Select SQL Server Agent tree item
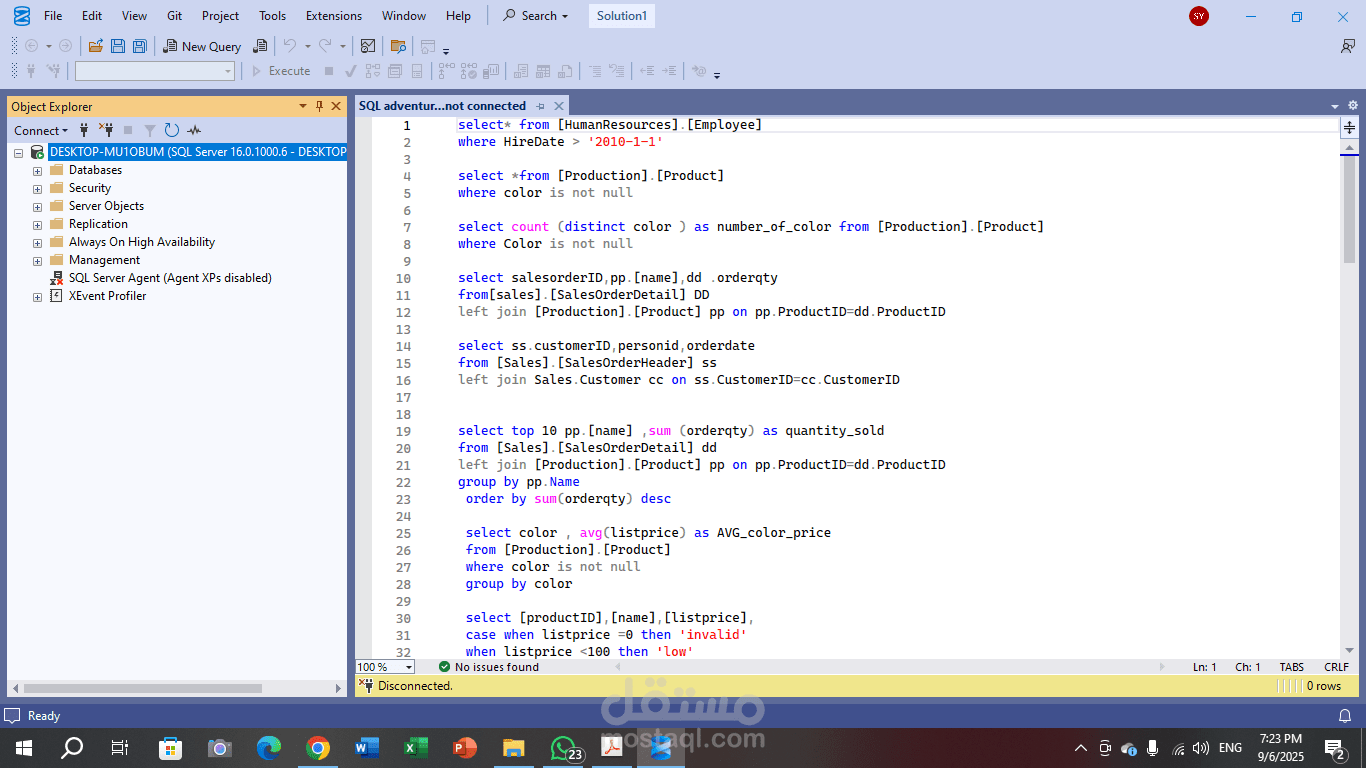The image size is (1366, 768). tap(170, 278)
